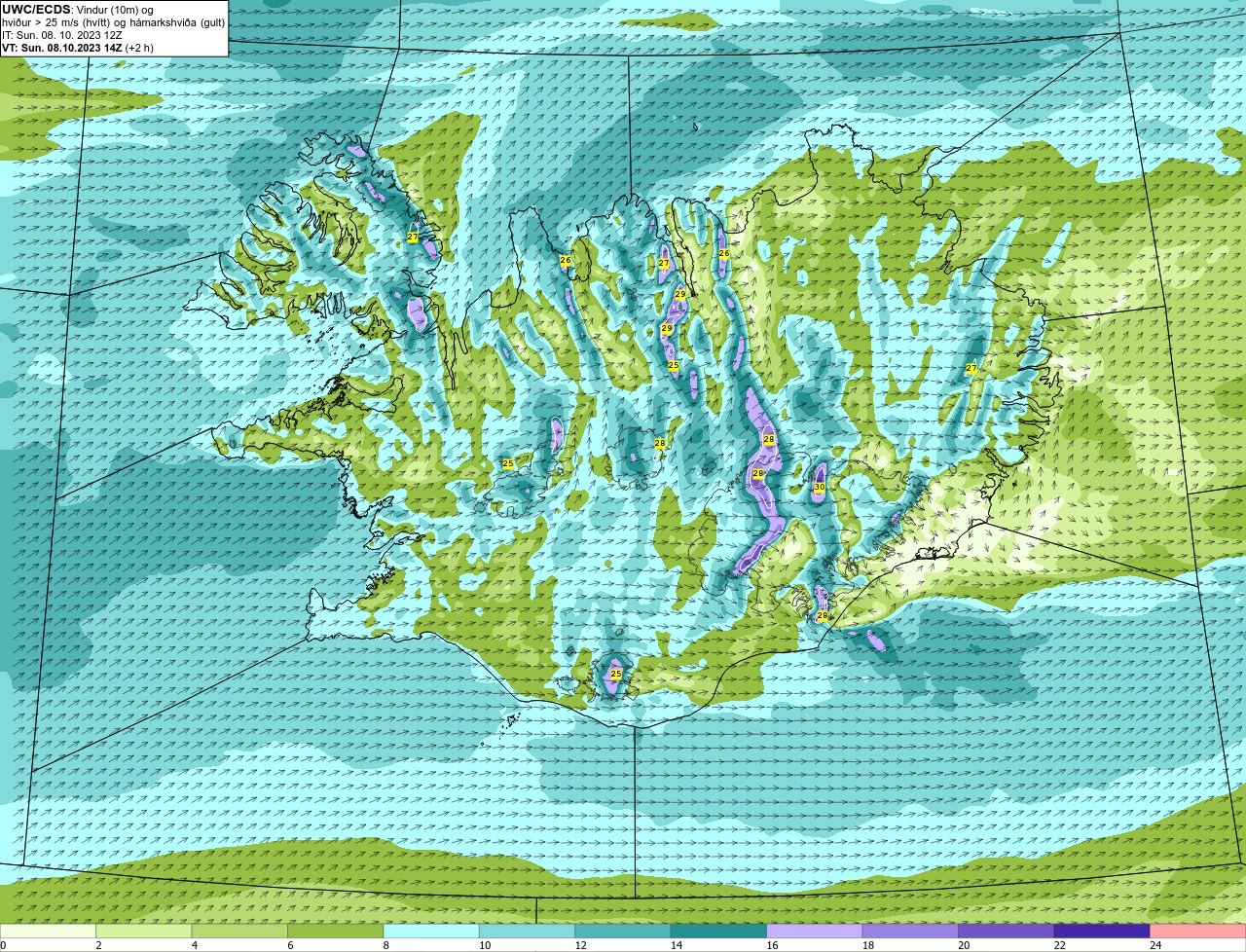Click the 'IT: Sun. 08. 10. 2023 12Z' line
Viewport: 1246px width, 952px height.
[62, 35]
